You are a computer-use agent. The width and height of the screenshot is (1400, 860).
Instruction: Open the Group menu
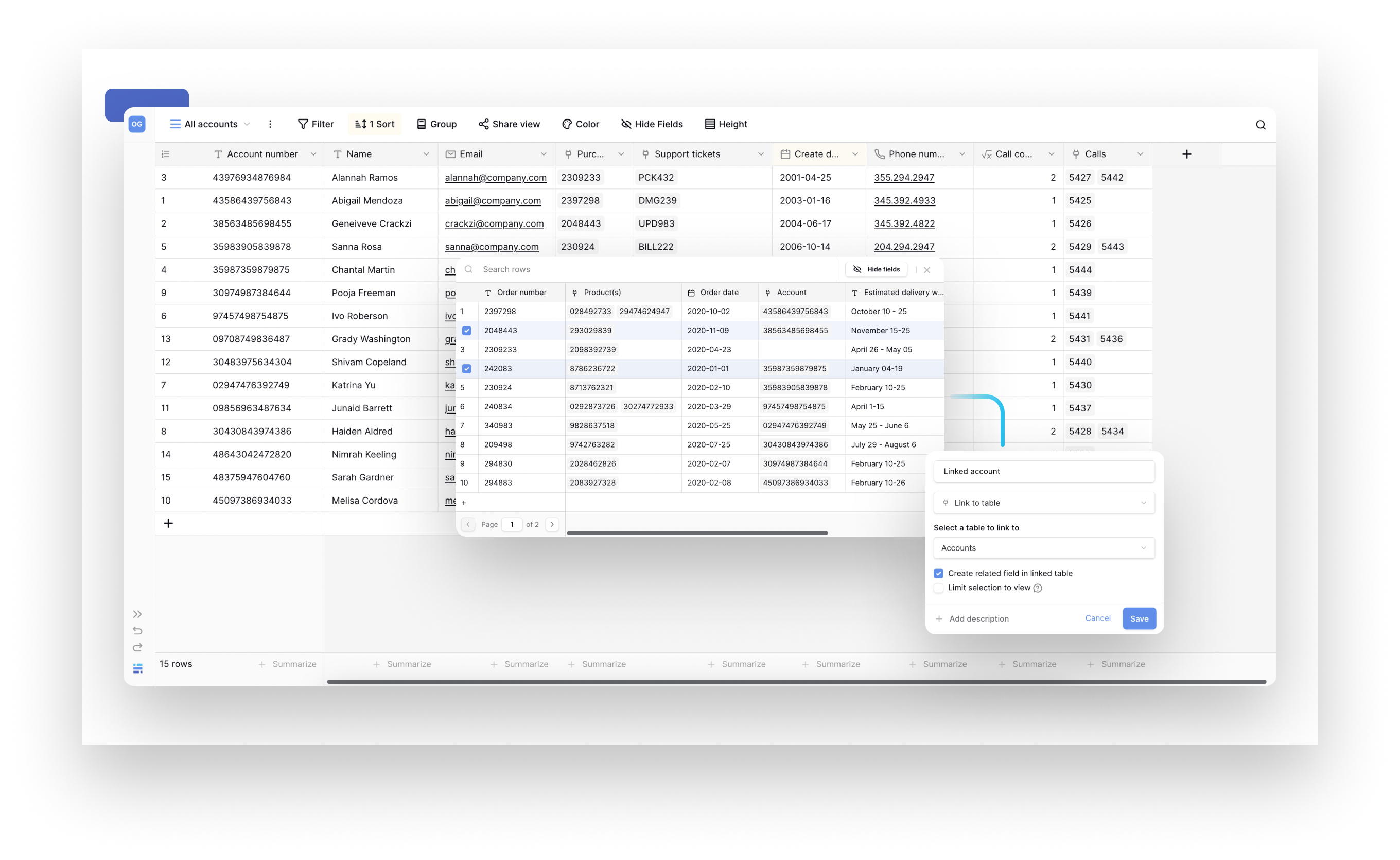pos(436,124)
